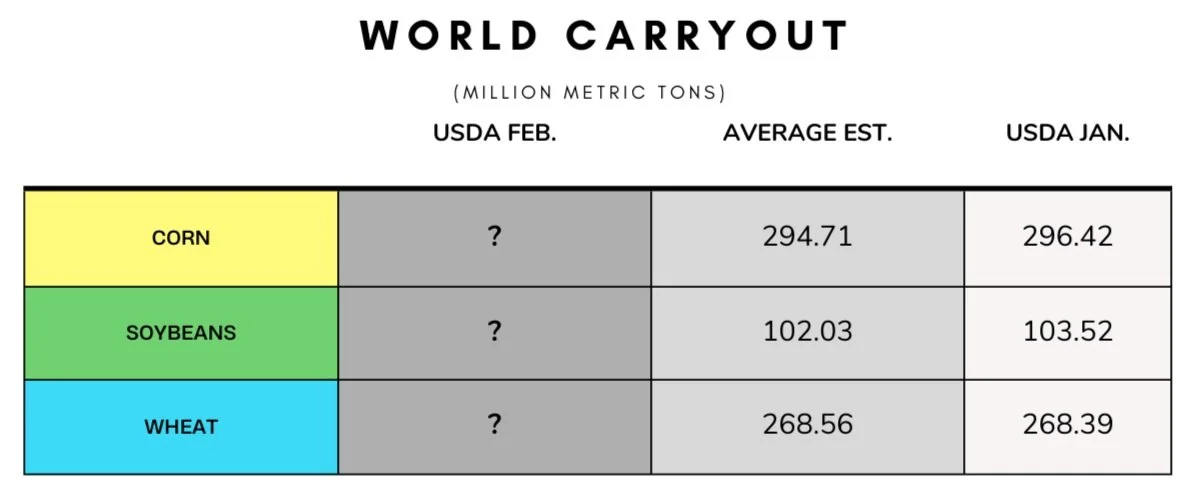Click the USDA FEB. column header
This screenshot has width=1194, height=494.
(495, 133)
